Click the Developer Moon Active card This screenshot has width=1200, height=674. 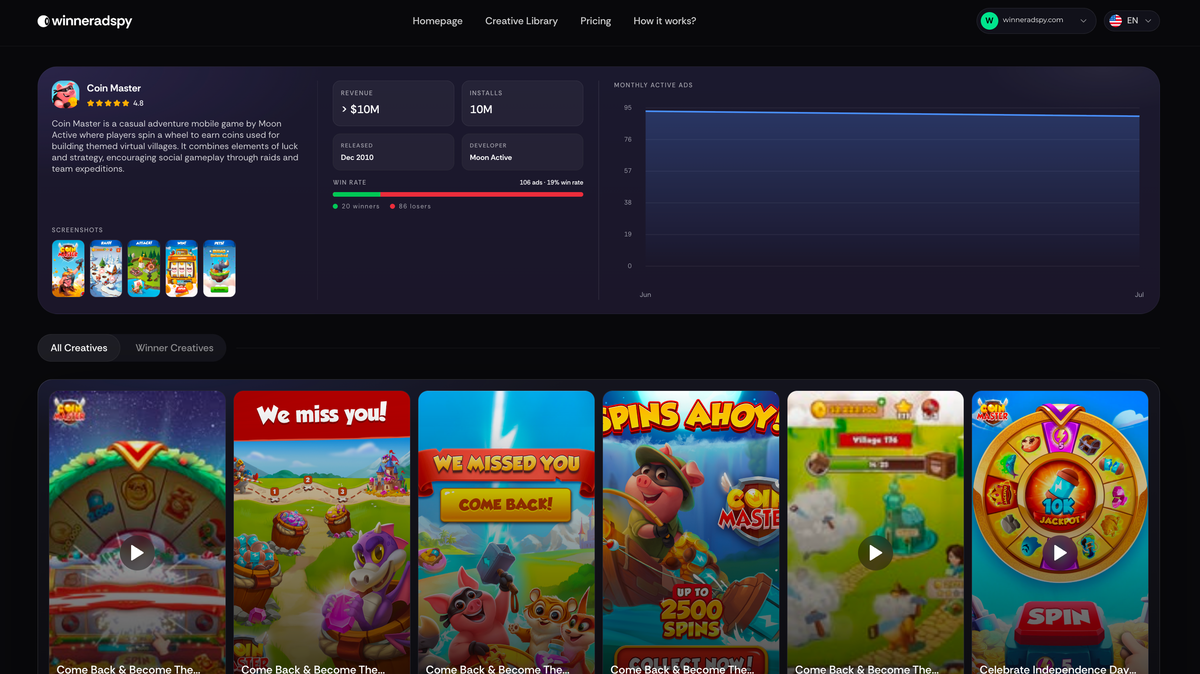(x=522, y=152)
